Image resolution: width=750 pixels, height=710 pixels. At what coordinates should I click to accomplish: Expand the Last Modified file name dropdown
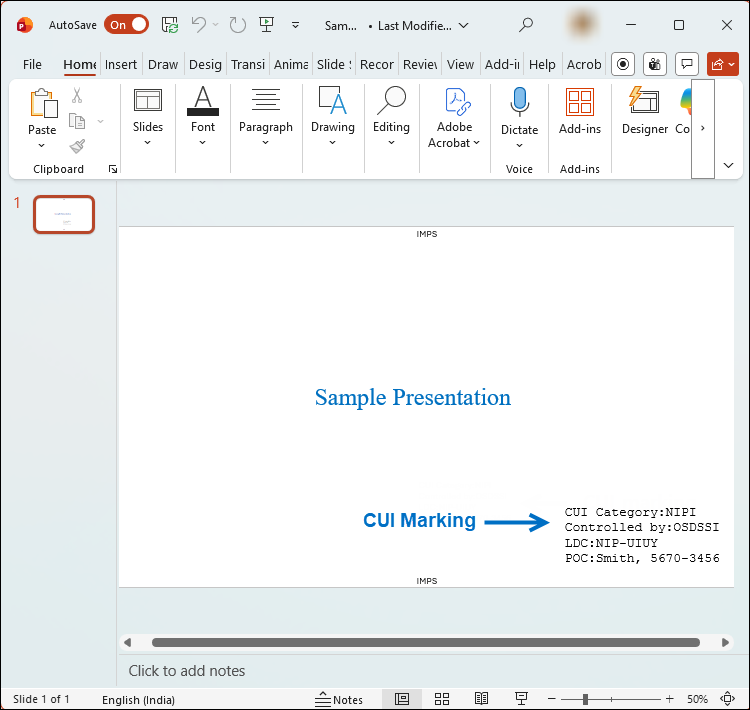tap(463, 25)
